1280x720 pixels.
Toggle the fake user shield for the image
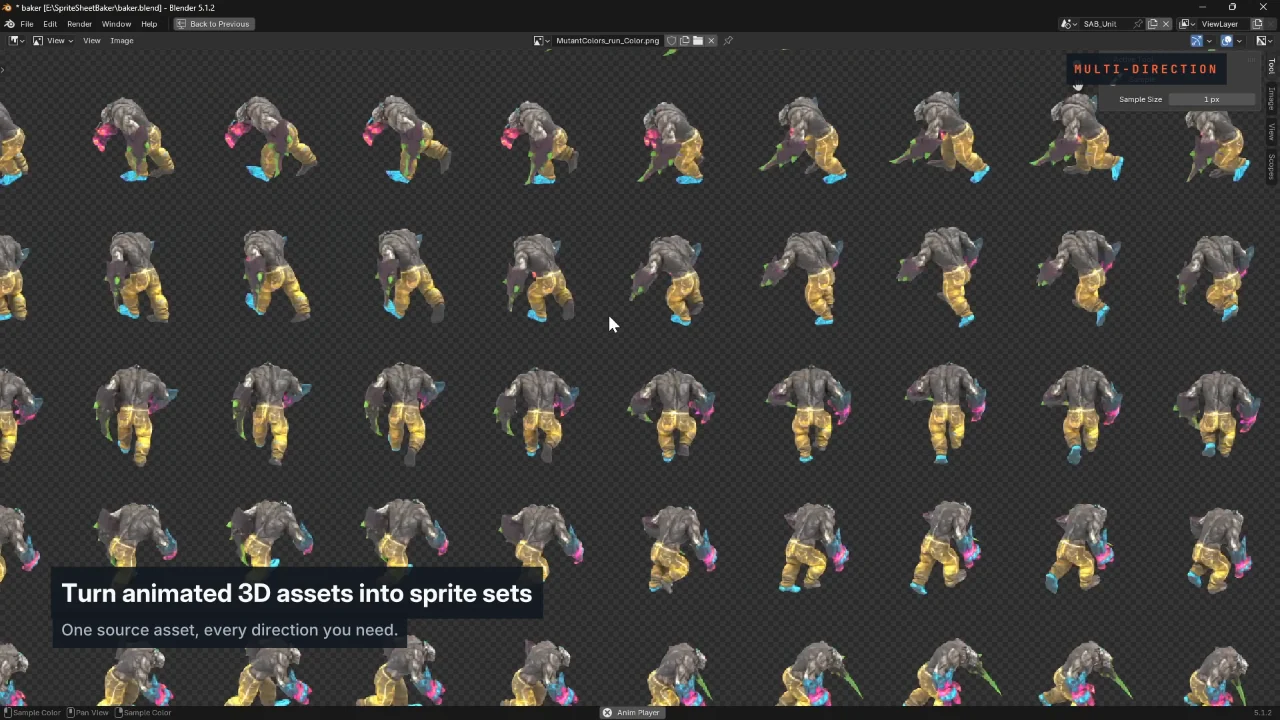(x=672, y=41)
